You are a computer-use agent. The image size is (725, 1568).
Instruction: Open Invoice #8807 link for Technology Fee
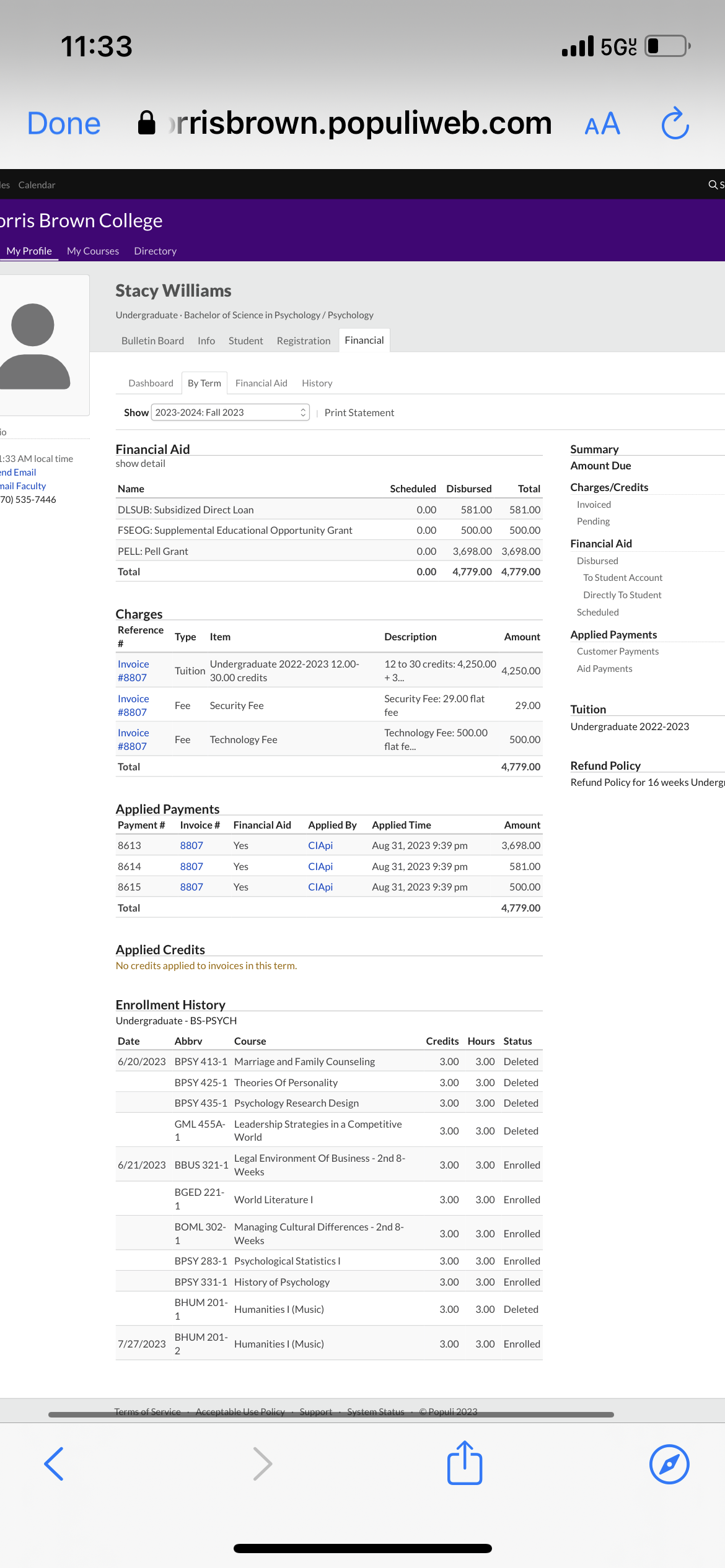(133, 739)
